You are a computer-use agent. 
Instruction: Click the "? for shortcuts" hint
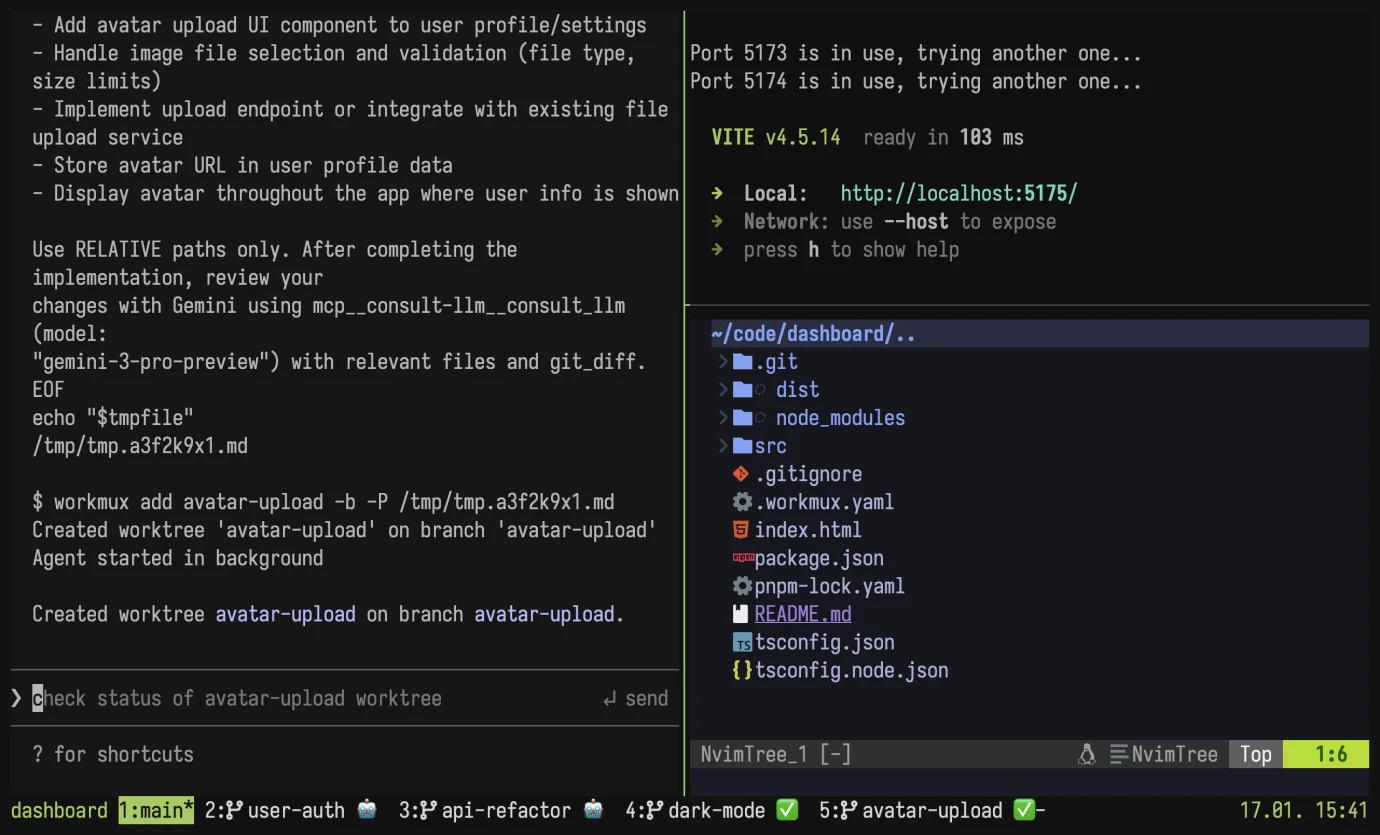tap(113, 754)
